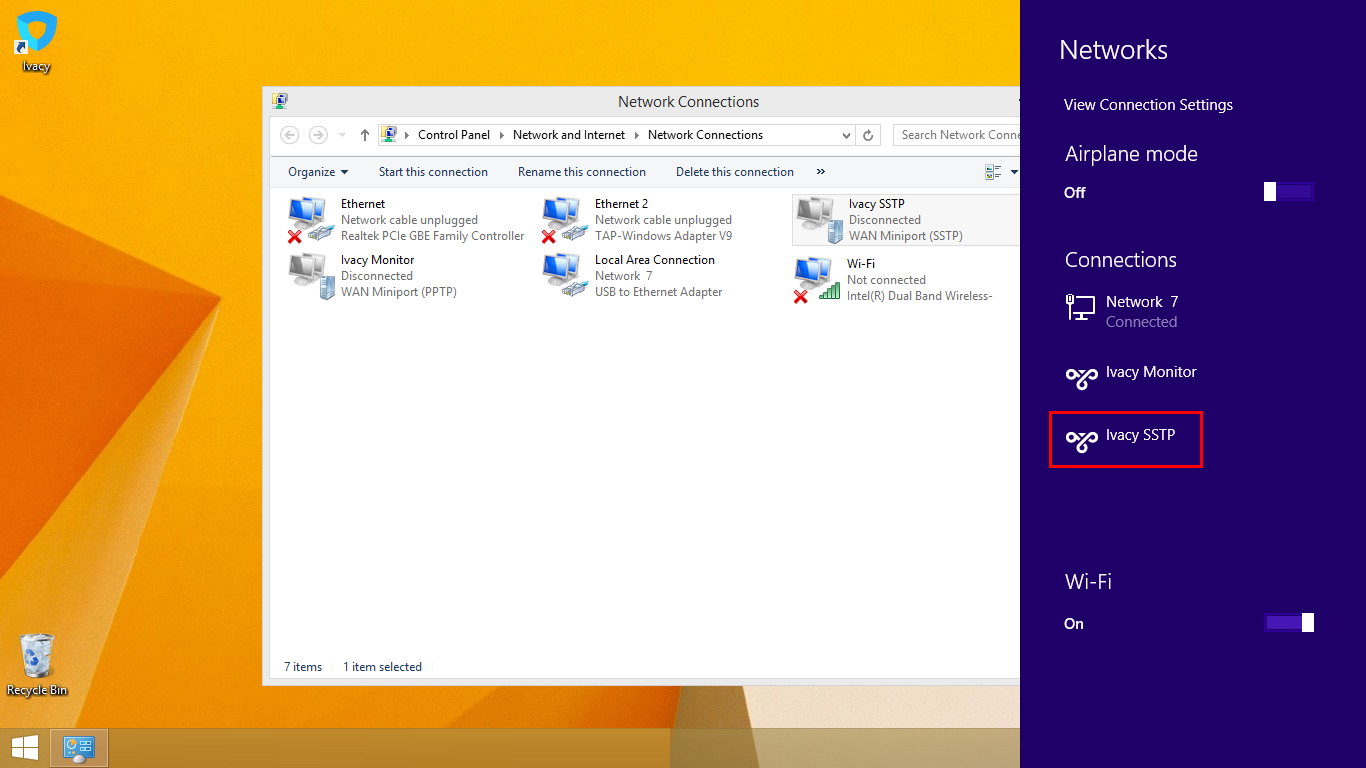
Task: Click the Forward navigation arrow
Action: pos(318,135)
